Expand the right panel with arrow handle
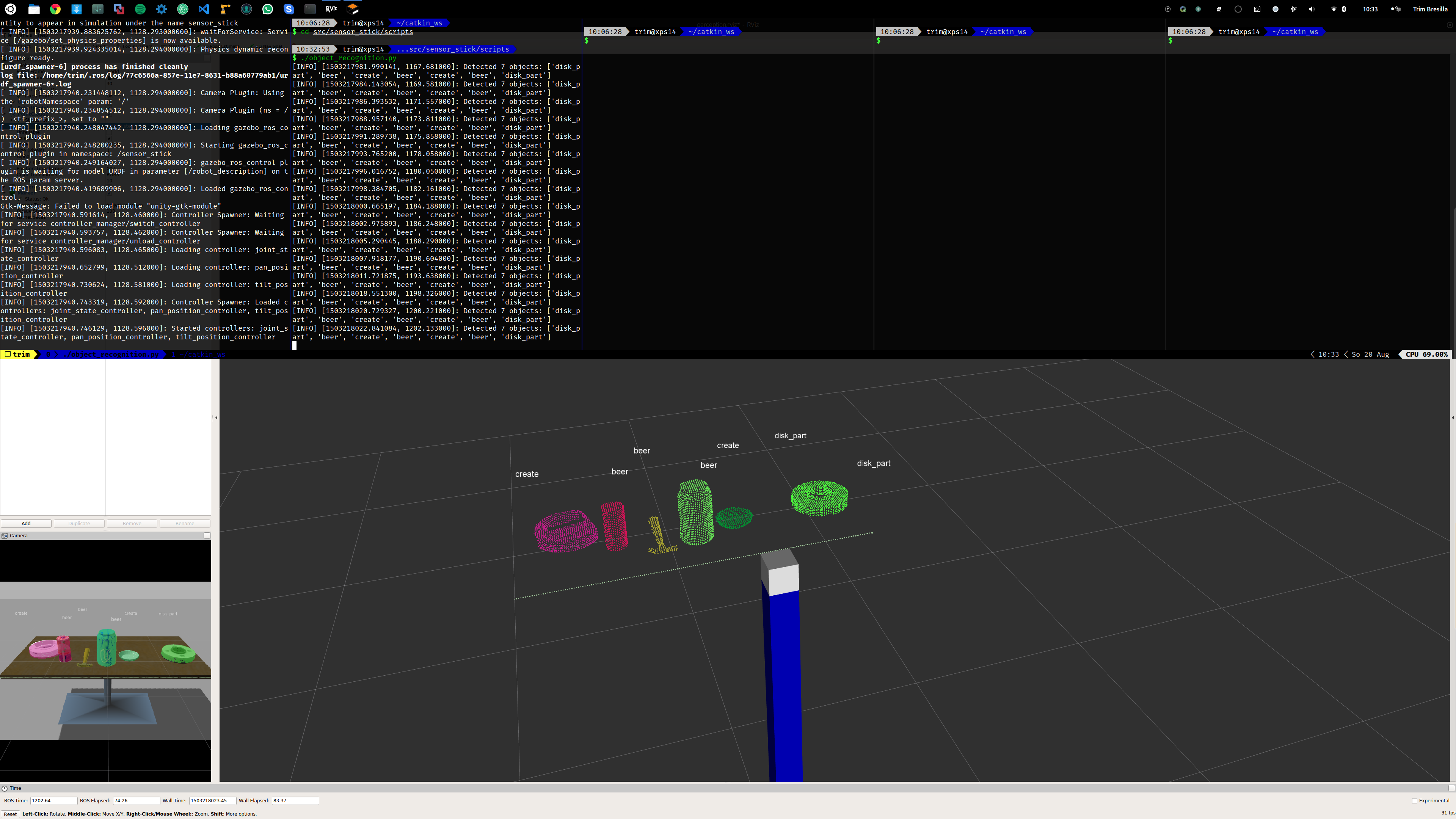The height and width of the screenshot is (819, 1456). tap(1453, 418)
